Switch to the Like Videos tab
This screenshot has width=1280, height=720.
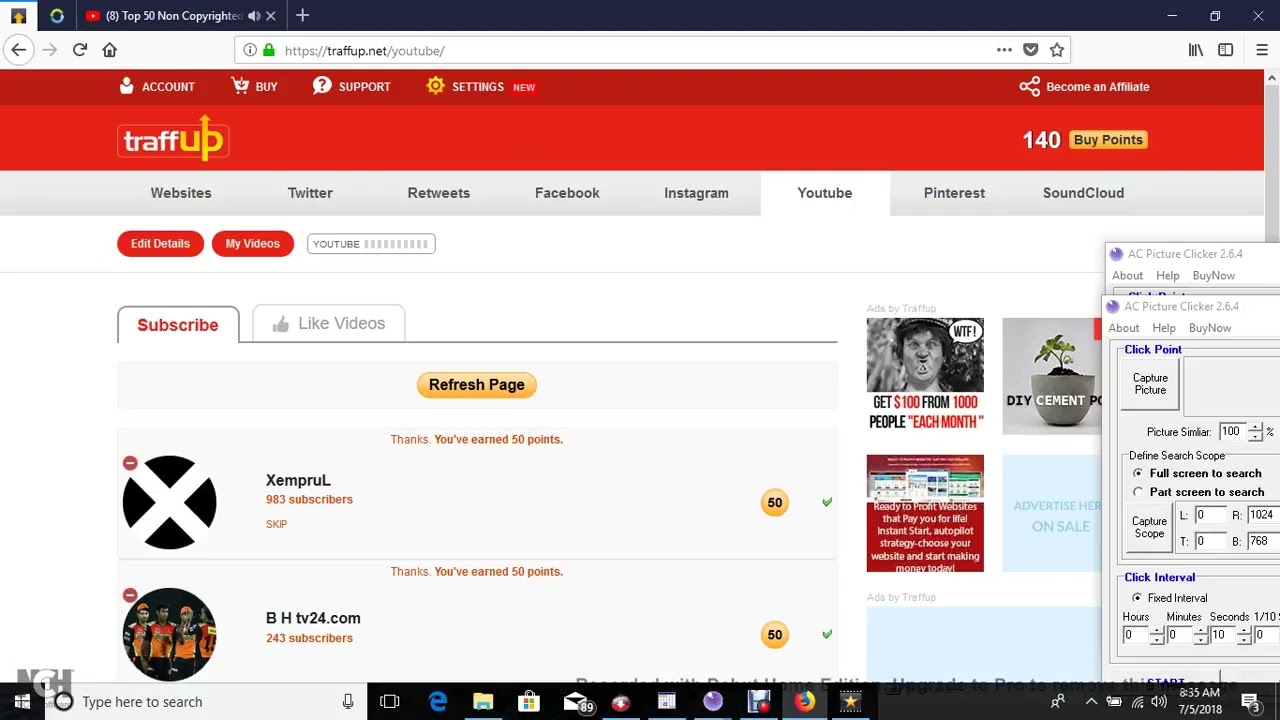click(328, 323)
